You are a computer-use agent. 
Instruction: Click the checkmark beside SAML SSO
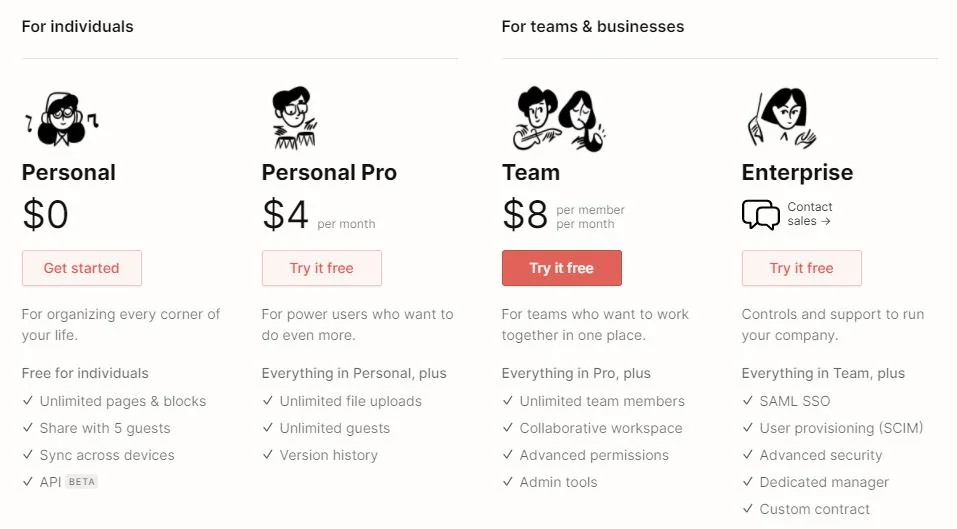coord(748,401)
